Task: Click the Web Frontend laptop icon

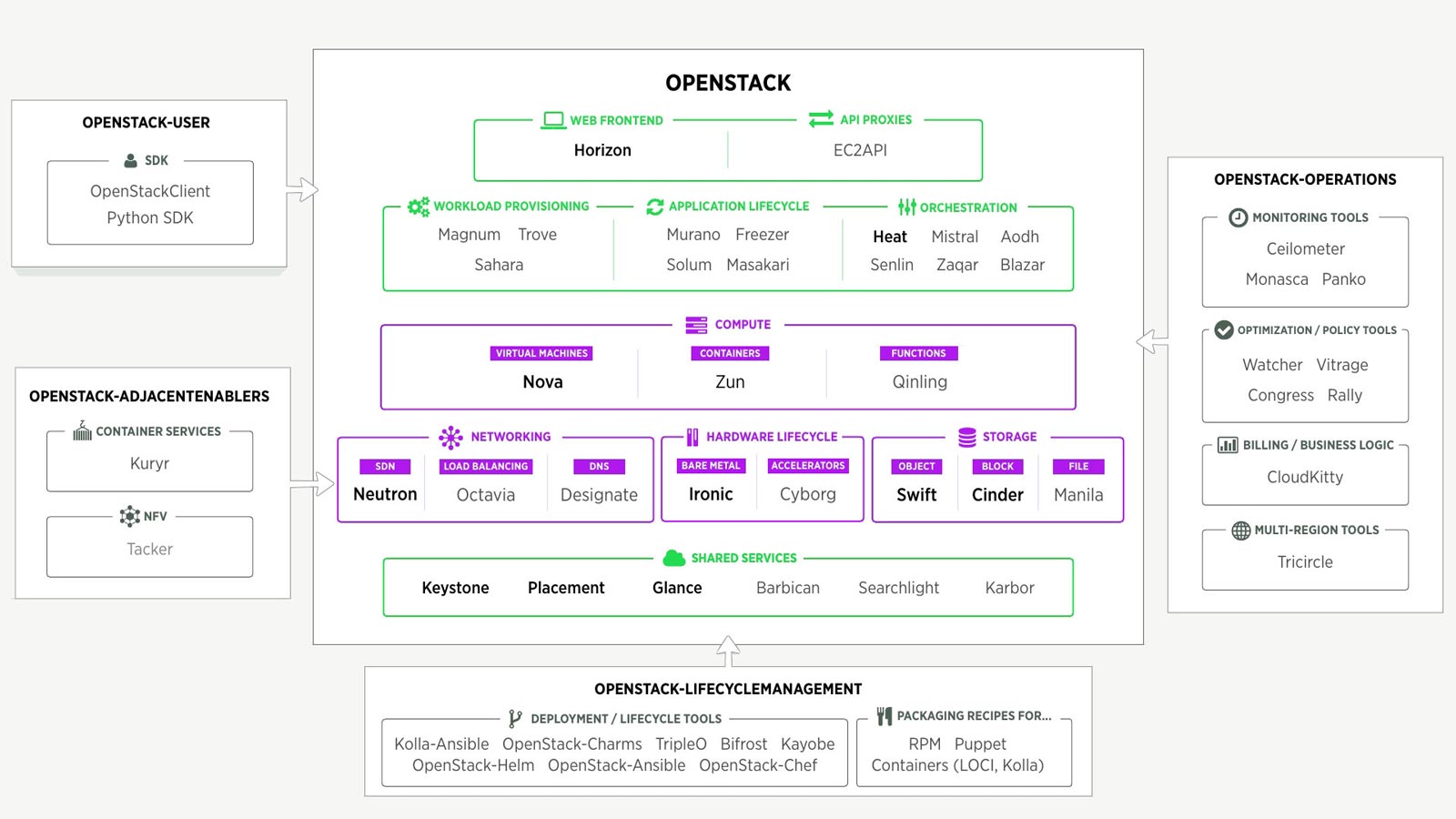Action: (x=553, y=120)
